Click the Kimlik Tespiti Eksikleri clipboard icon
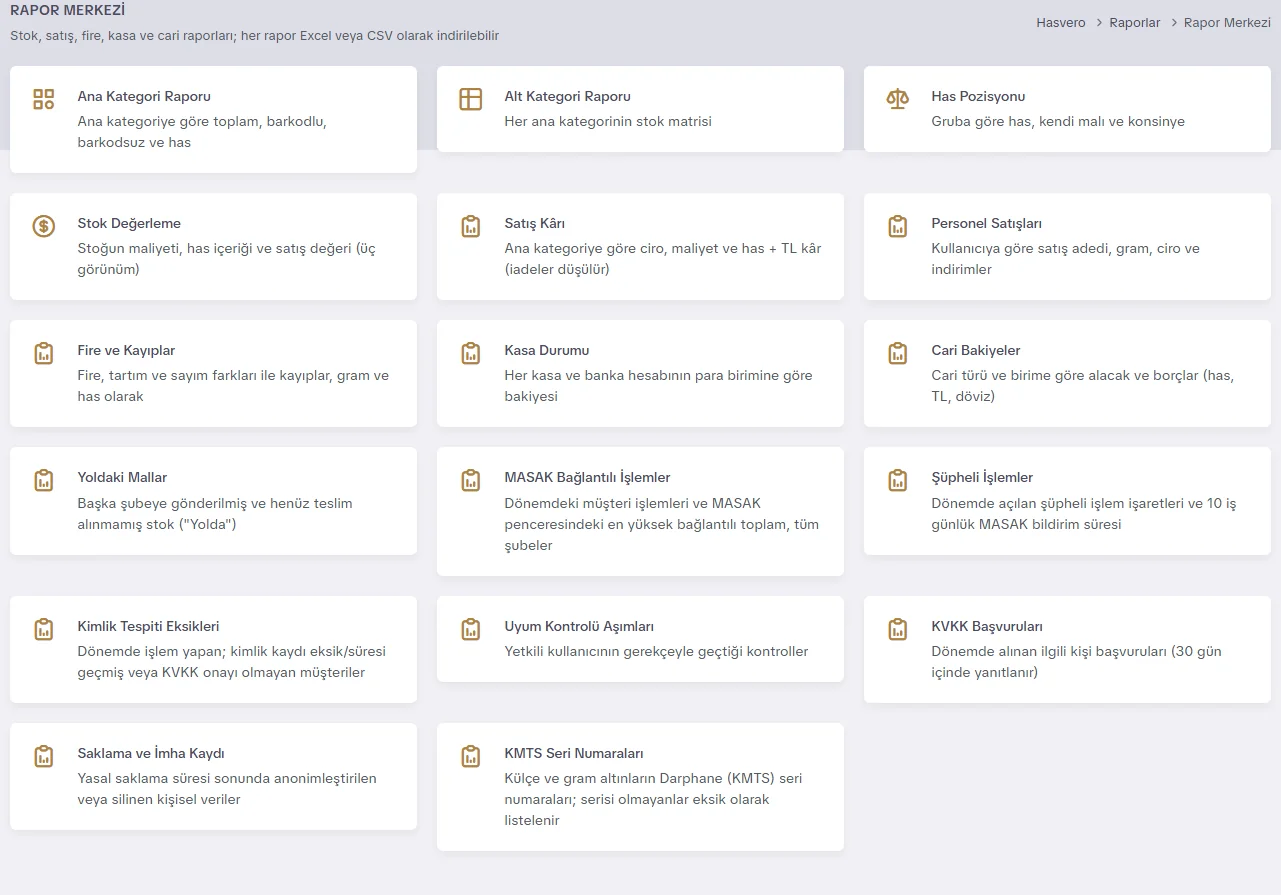The image size is (1281, 895). point(43,629)
